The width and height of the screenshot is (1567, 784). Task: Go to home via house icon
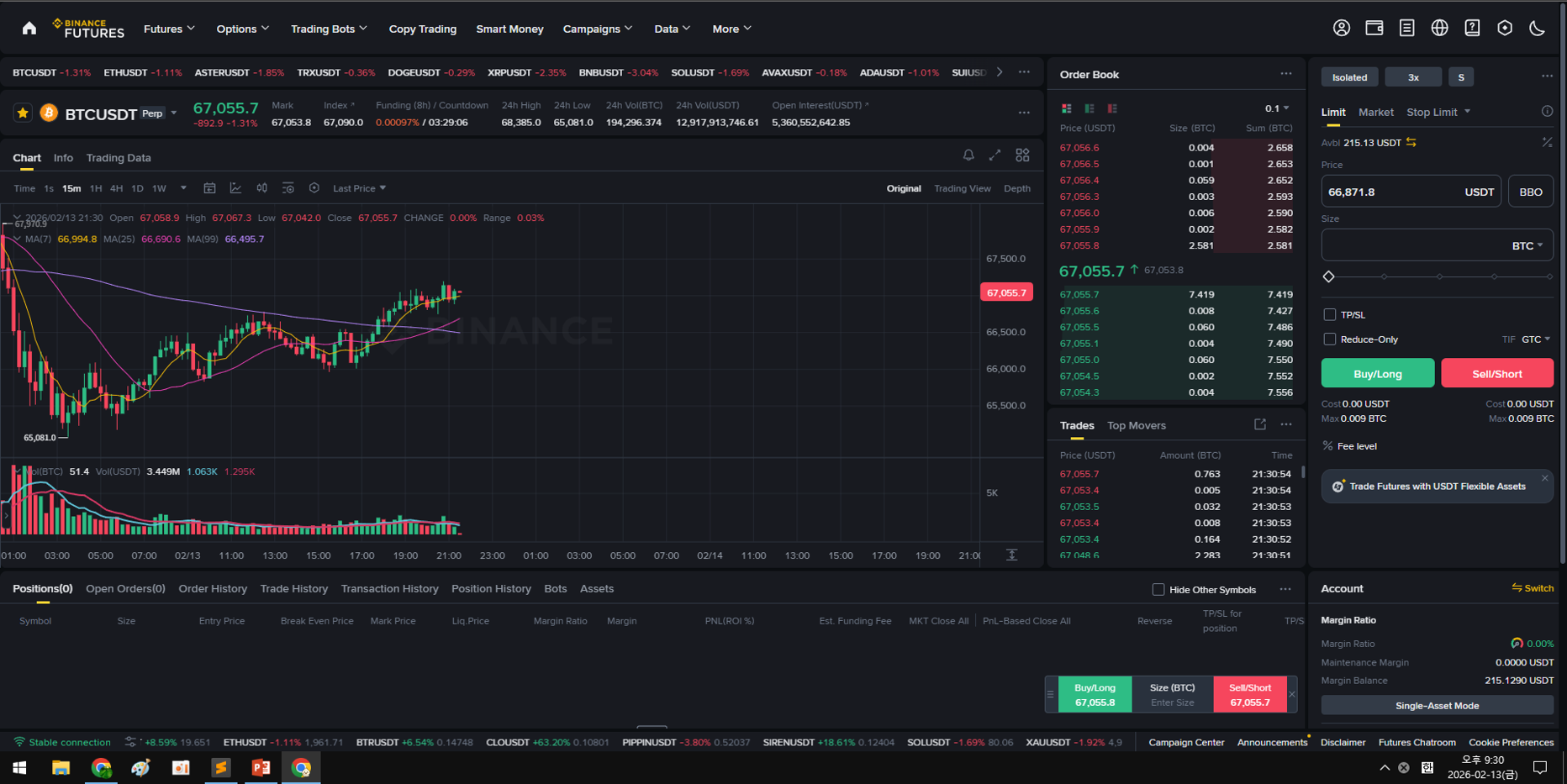click(29, 29)
